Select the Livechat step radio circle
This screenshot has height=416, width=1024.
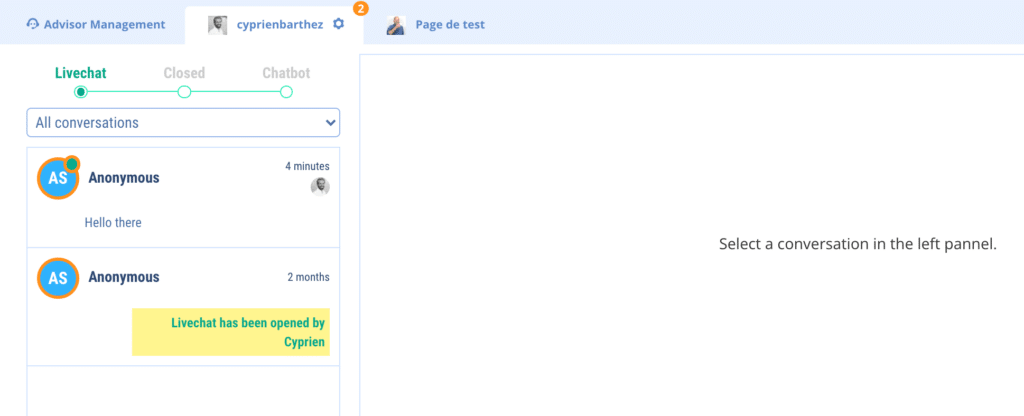[x=81, y=92]
